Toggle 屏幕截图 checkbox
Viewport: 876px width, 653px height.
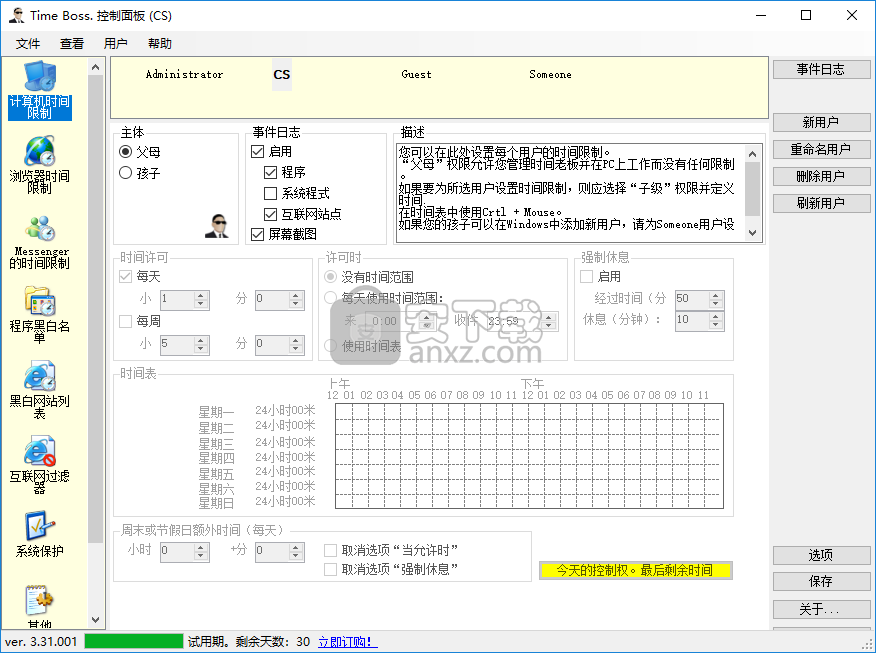[x=258, y=234]
